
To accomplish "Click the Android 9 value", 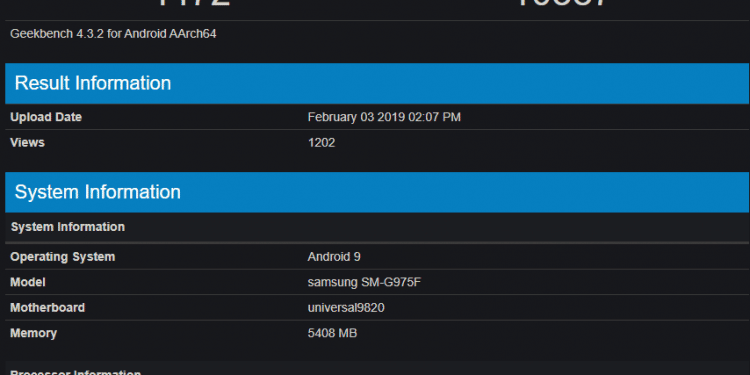I will point(334,257).
